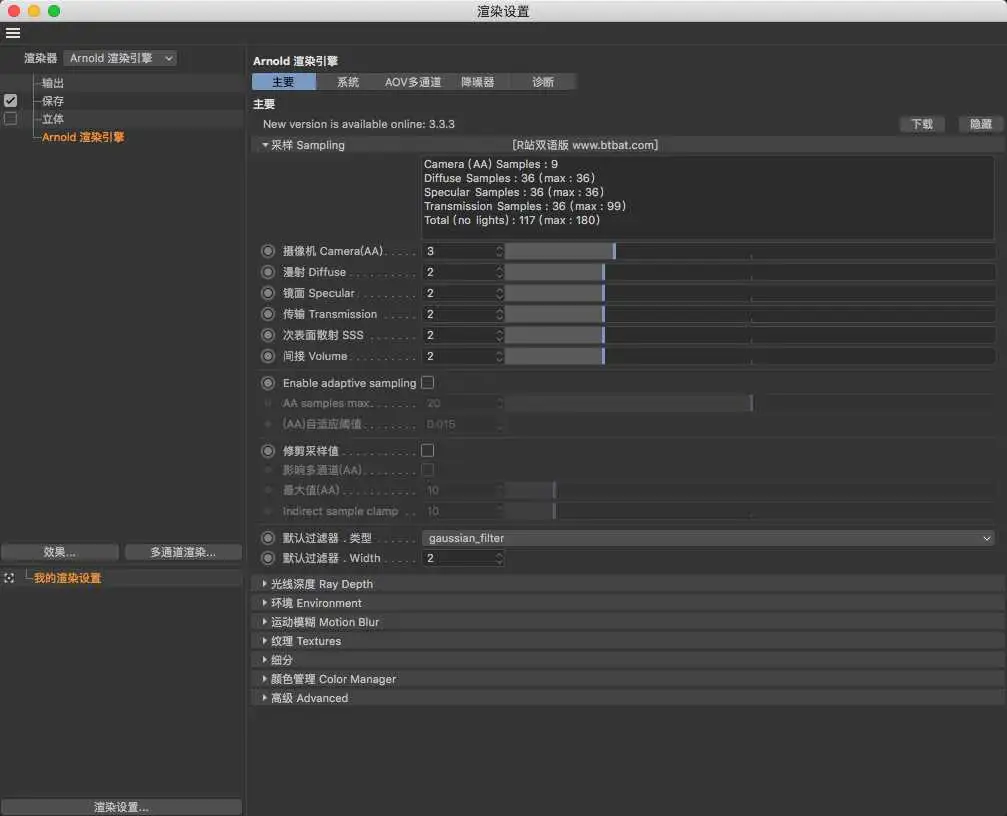
Task: Open the gaussian_filter type dropdown
Action: [x=708, y=538]
